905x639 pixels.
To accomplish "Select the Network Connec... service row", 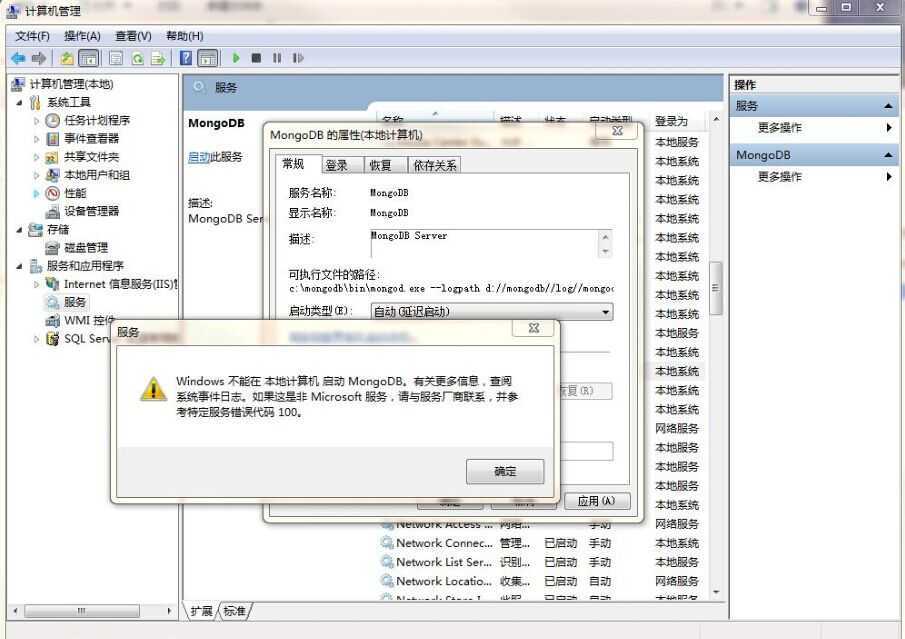I will click(x=543, y=543).
